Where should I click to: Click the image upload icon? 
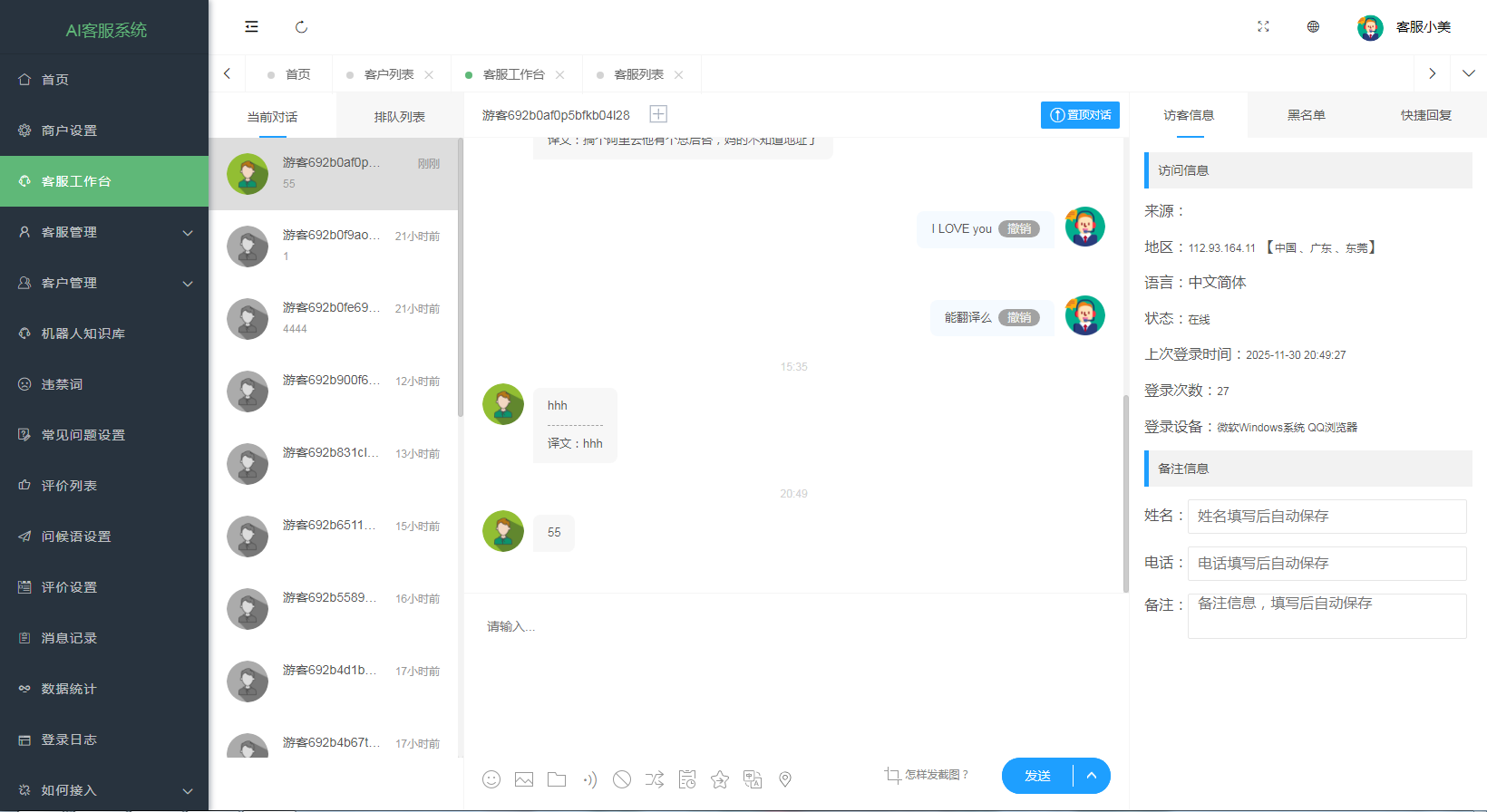tap(524, 779)
